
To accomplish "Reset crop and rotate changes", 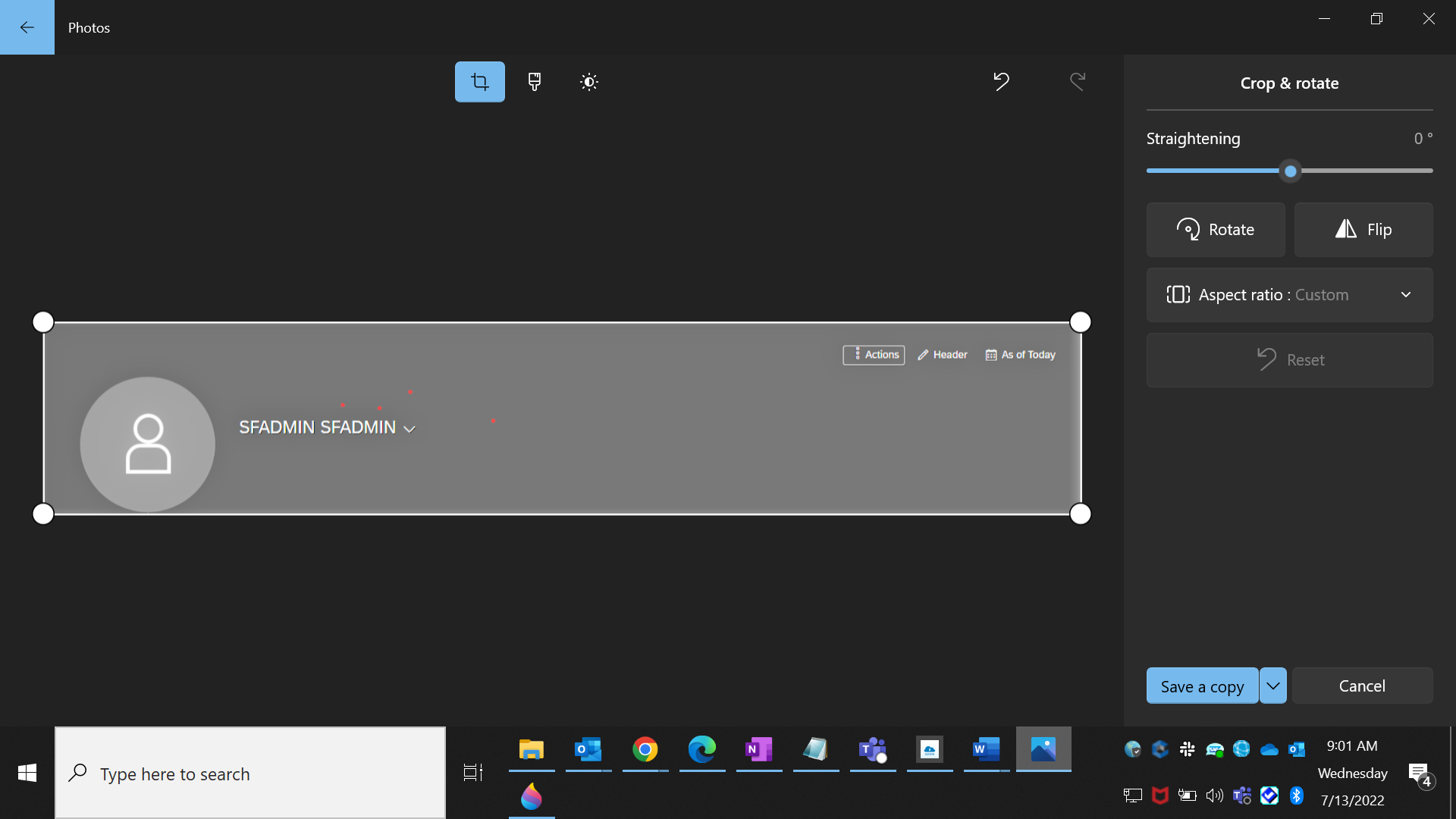I will point(1289,360).
